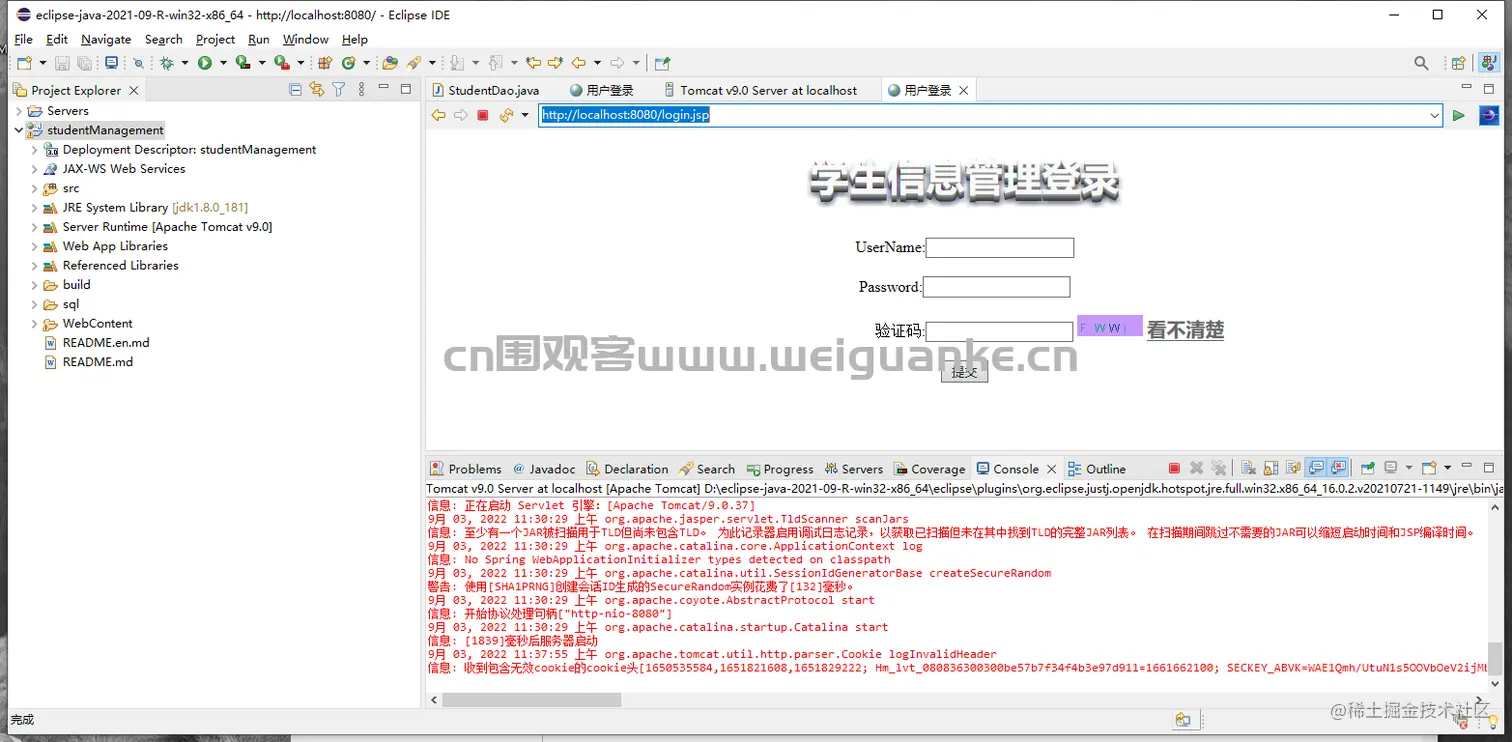1512x742 pixels.
Task: Open the Outline view tab
Action: pyautogui.click(x=1097, y=469)
